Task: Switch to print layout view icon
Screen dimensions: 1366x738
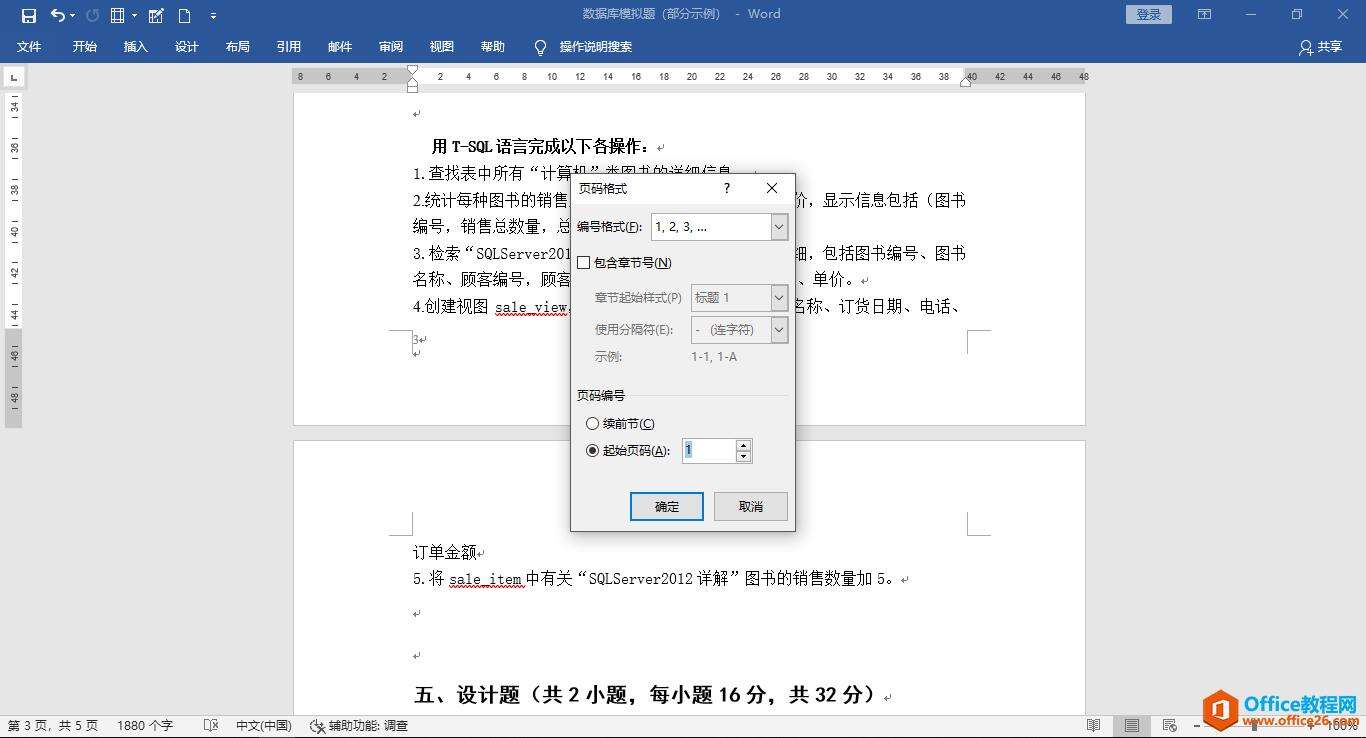Action: (x=1131, y=726)
